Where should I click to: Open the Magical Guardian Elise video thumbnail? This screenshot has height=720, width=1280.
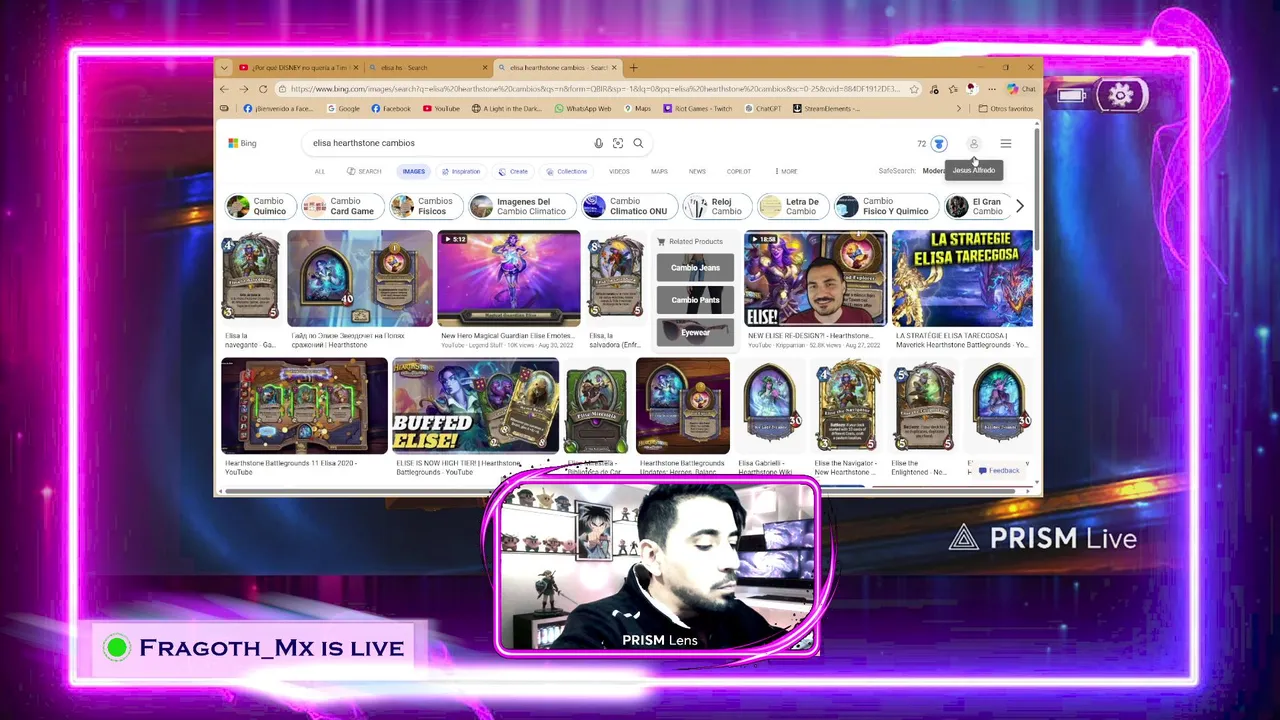tap(508, 278)
